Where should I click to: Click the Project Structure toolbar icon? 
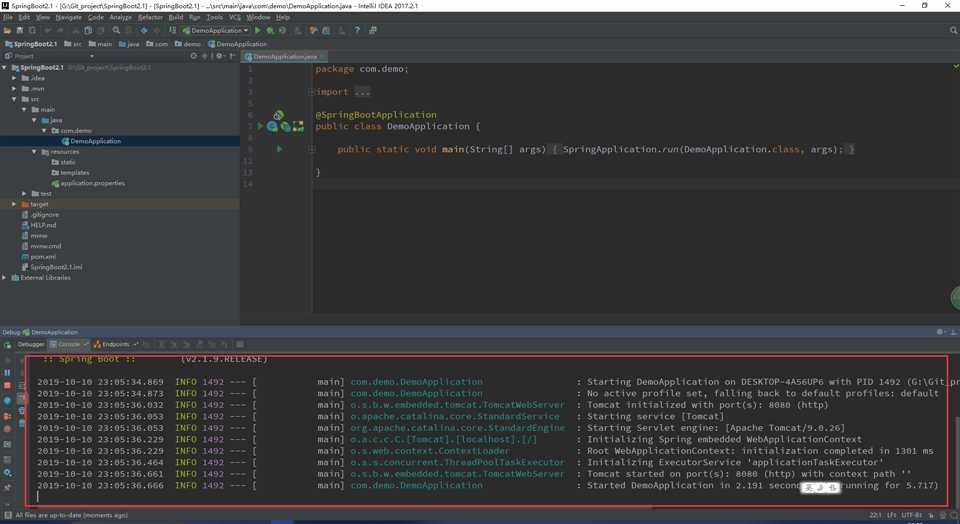[x=326, y=30]
